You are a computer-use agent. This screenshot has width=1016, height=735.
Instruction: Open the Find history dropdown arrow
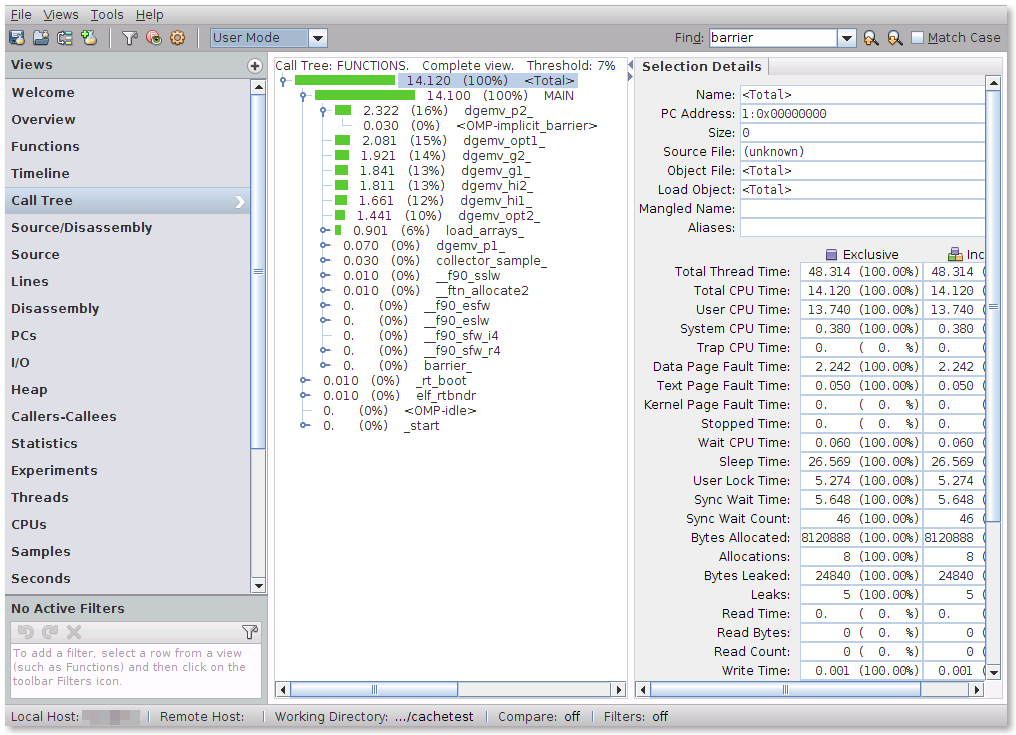pyautogui.click(x=847, y=38)
